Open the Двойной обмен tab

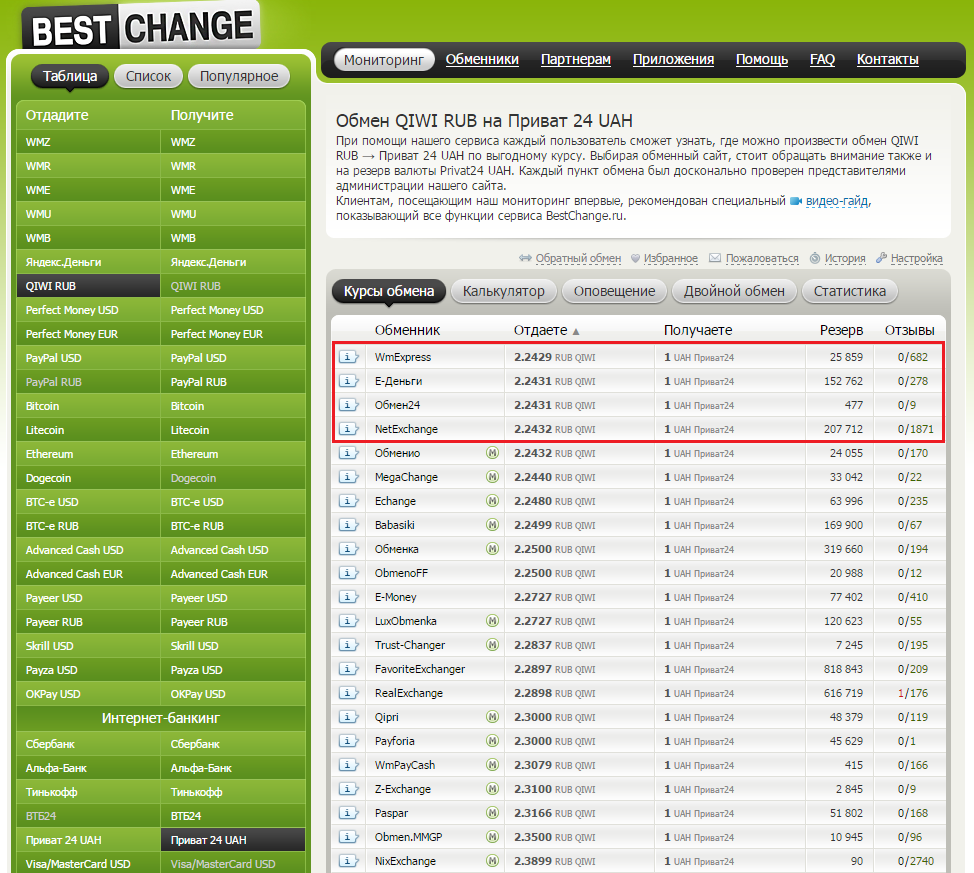pyautogui.click(x=734, y=291)
